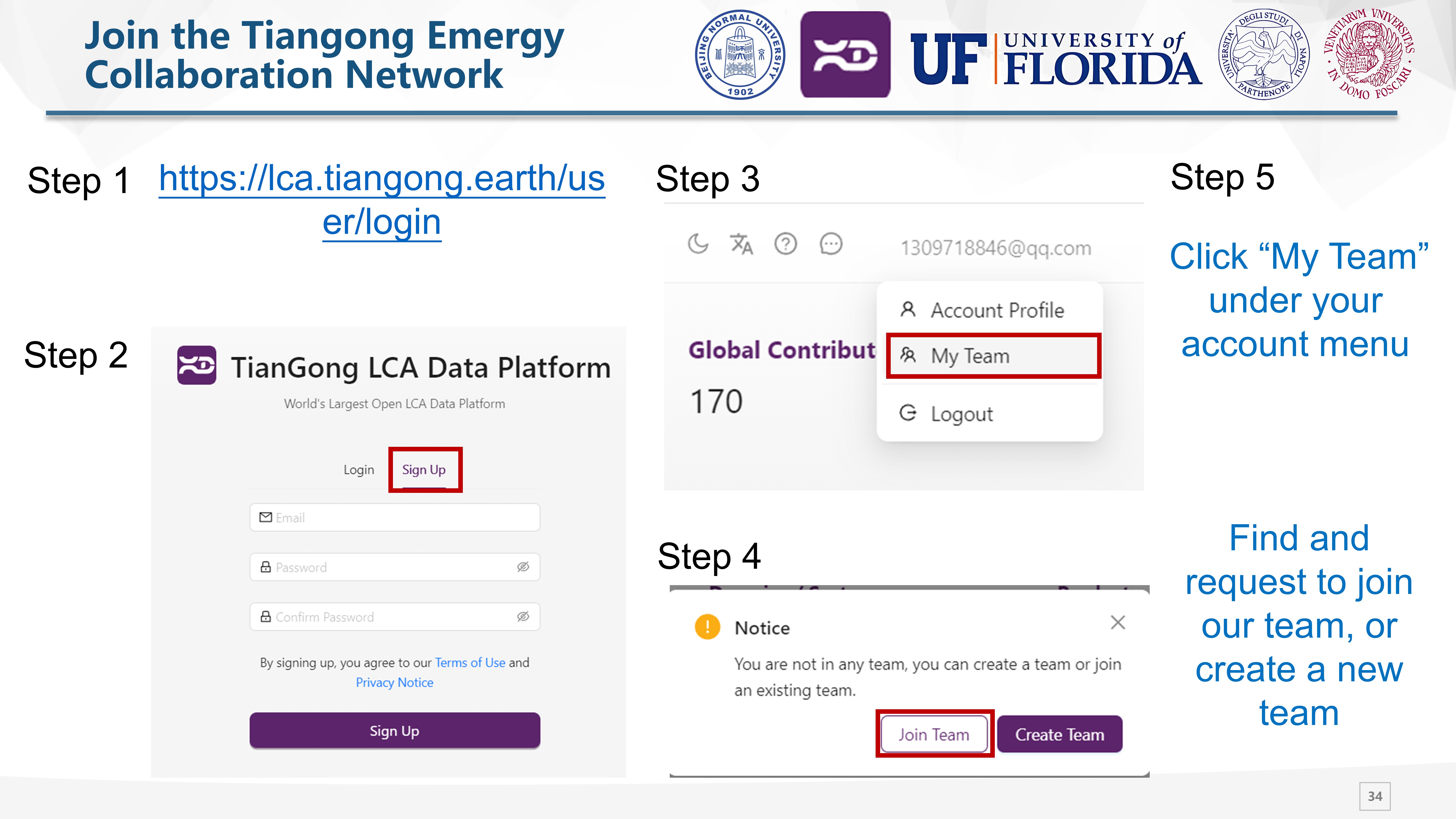
Task: Click the language translate icon
Action: (742, 244)
